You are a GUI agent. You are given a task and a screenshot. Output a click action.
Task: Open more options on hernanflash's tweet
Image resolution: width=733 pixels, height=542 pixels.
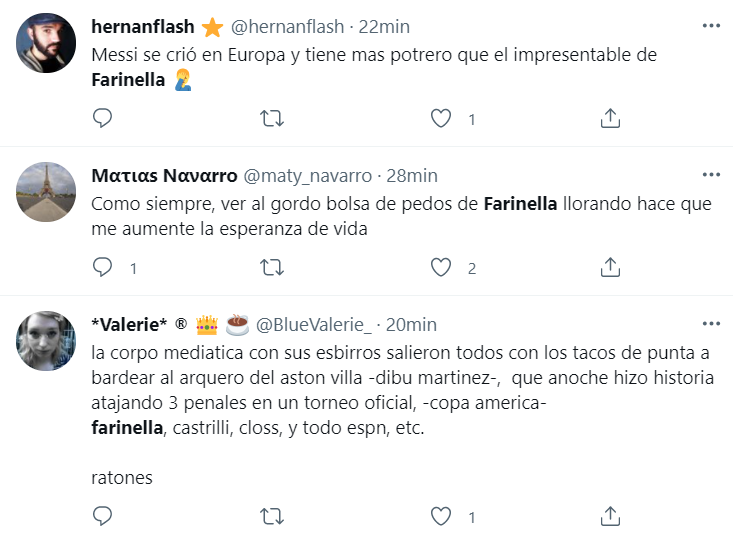coord(711,26)
